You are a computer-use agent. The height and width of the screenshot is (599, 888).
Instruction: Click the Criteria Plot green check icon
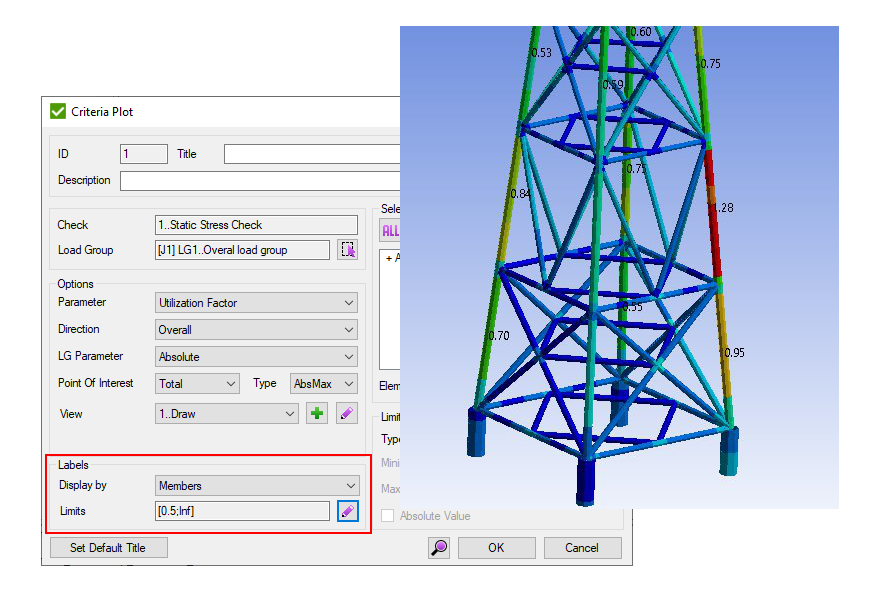point(58,111)
